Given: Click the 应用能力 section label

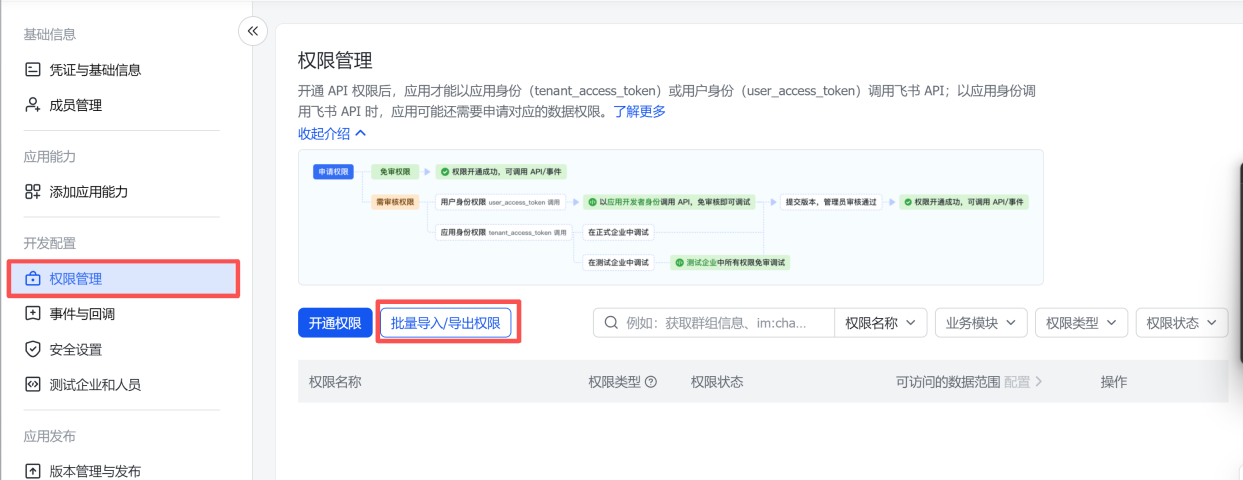Looking at the screenshot, I should [50, 157].
